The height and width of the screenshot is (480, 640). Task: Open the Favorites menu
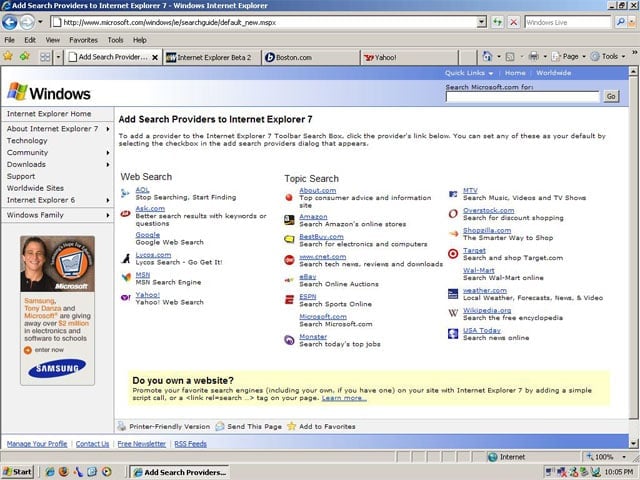(x=83, y=40)
